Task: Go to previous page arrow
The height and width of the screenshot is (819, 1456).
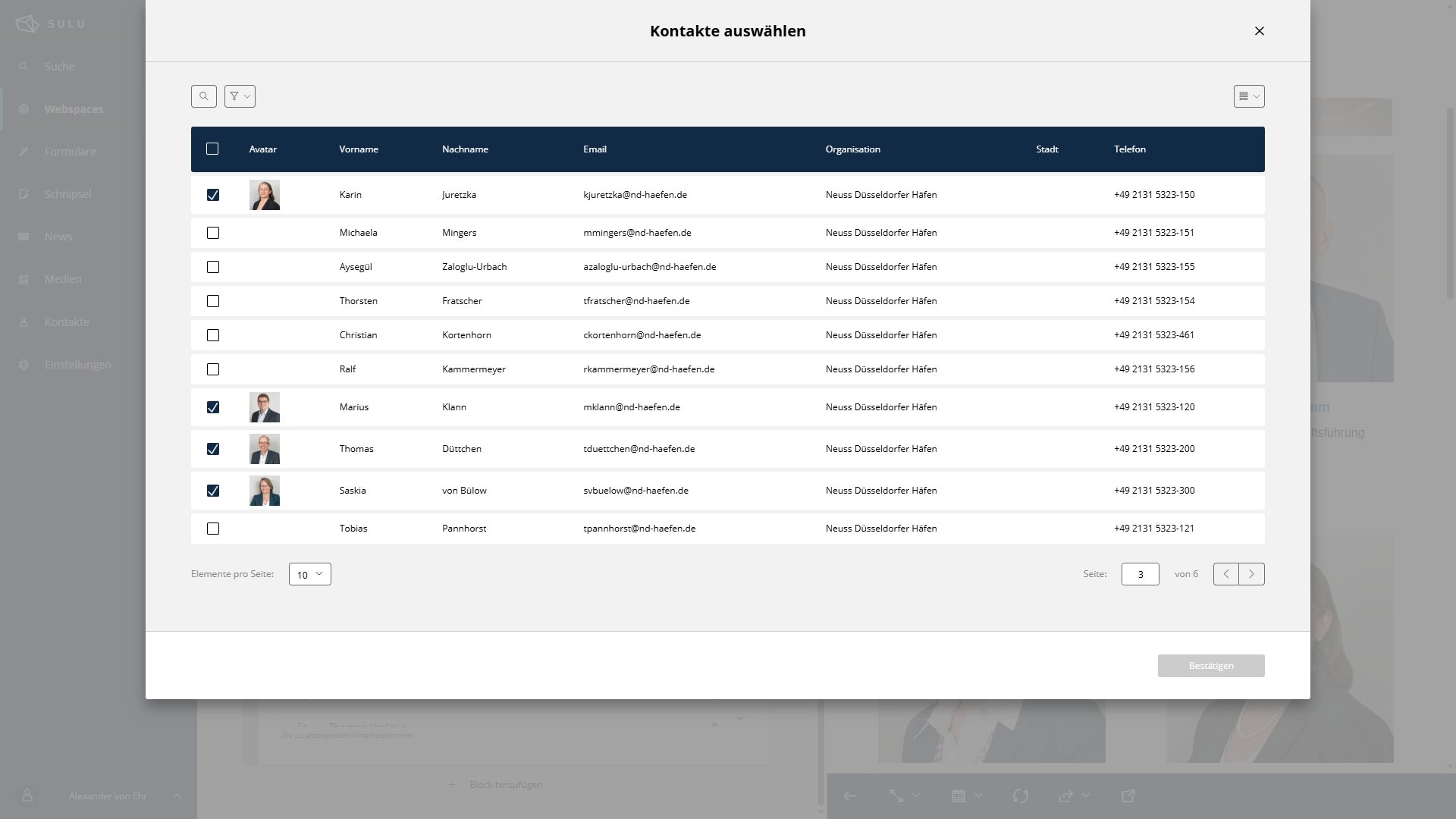Action: pyautogui.click(x=1225, y=574)
